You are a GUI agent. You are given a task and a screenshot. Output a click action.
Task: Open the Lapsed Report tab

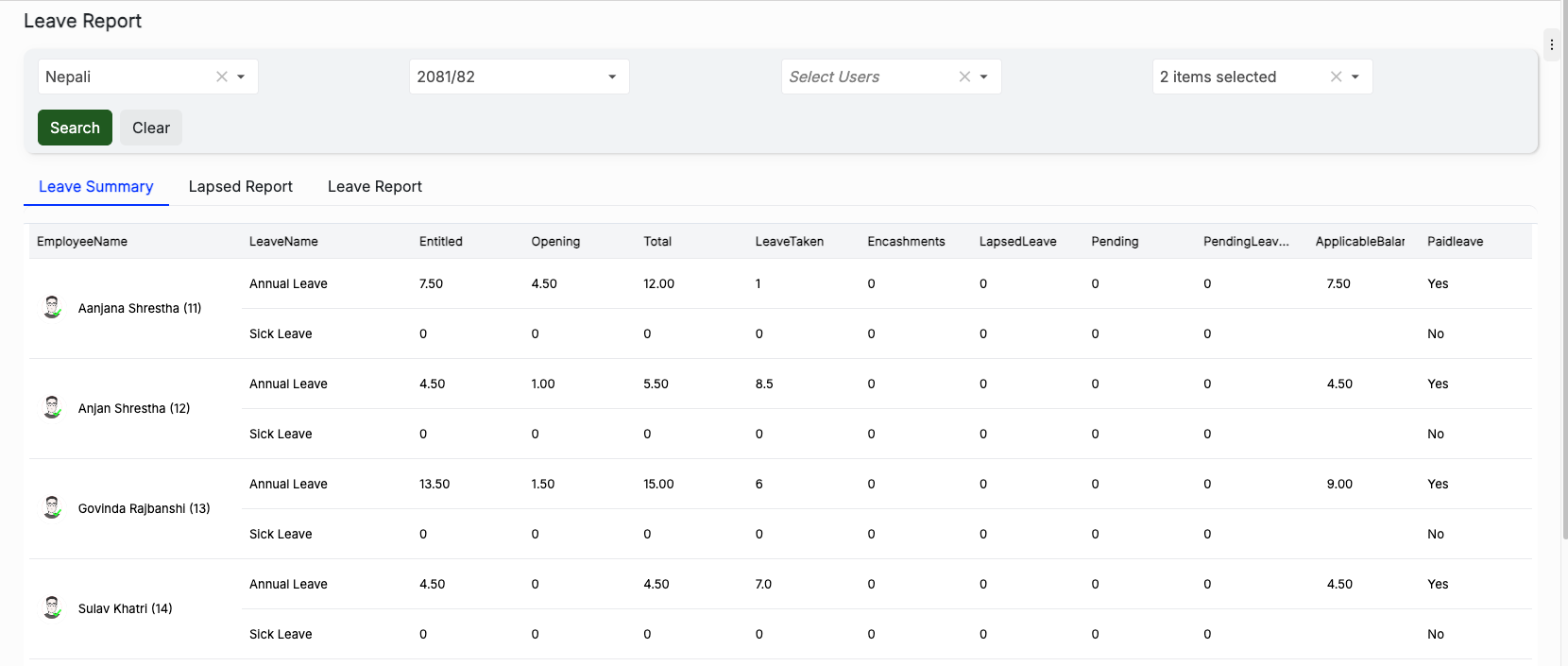[240, 187]
